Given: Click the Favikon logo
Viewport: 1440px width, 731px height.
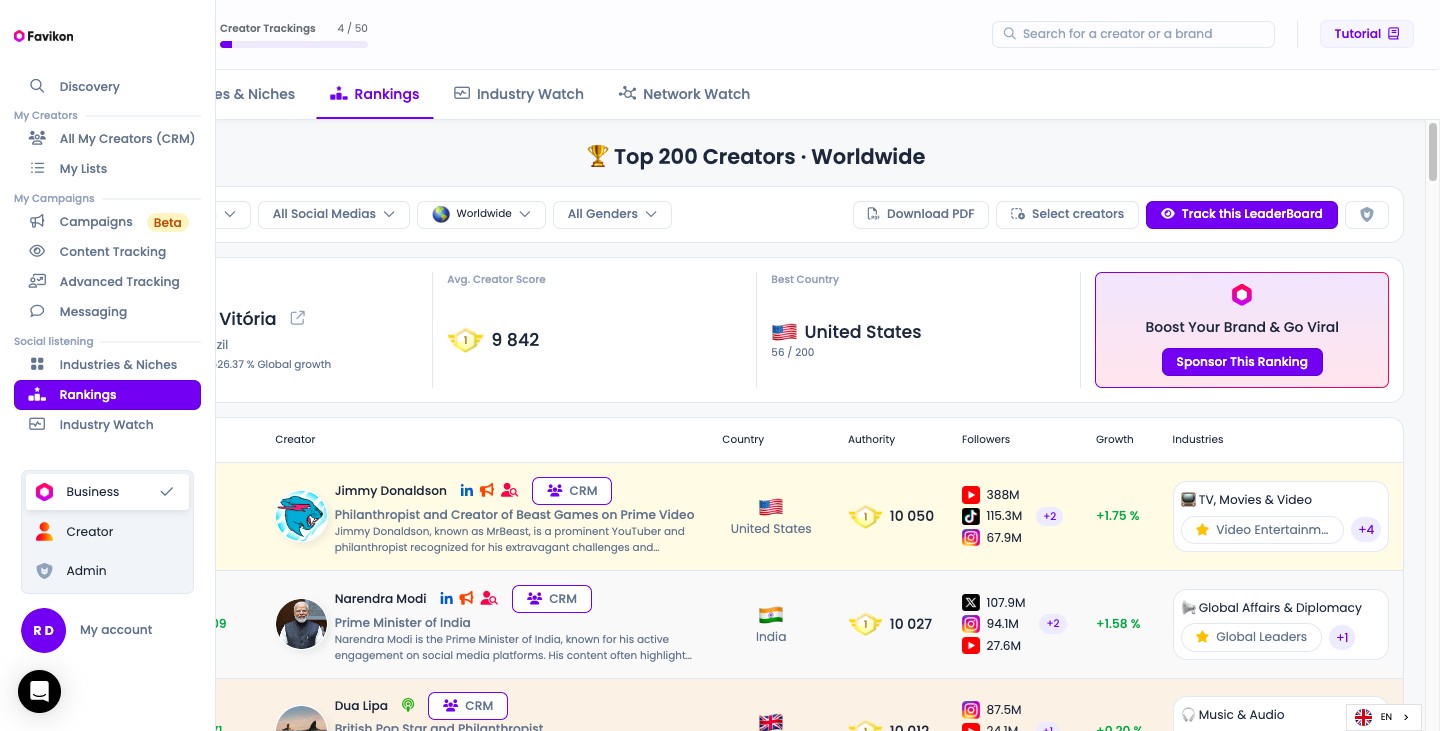Looking at the screenshot, I should pyautogui.click(x=44, y=36).
